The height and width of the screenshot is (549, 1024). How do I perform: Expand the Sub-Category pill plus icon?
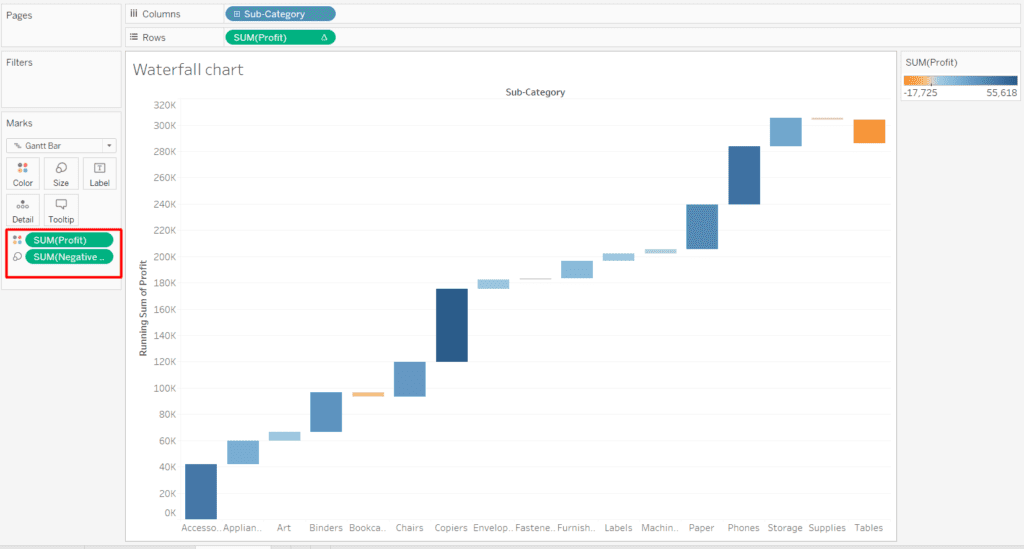[236, 14]
